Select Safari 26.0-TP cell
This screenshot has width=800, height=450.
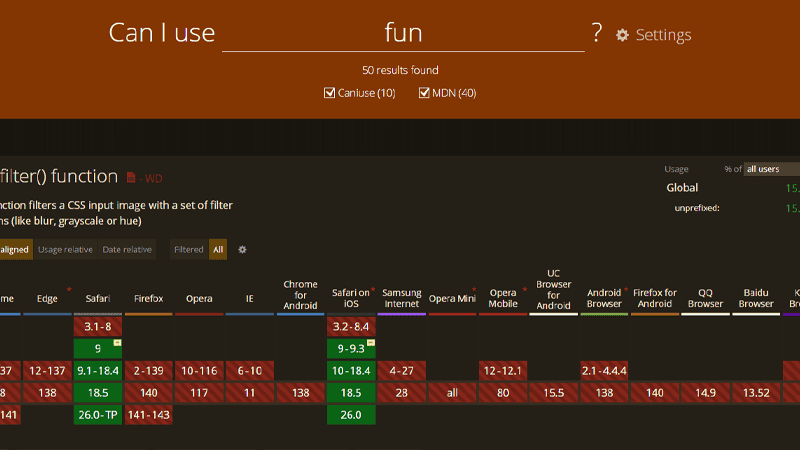pyautogui.click(x=97, y=415)
